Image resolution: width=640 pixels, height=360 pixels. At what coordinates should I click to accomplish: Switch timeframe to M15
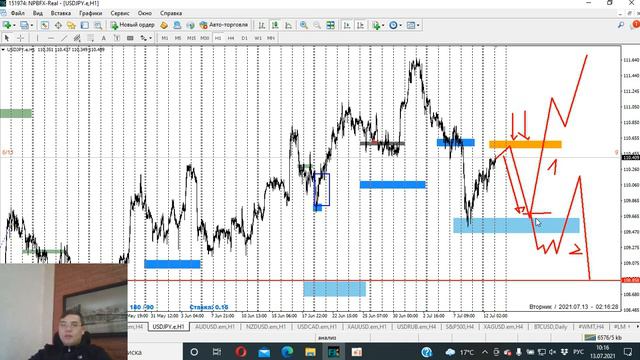point(191,38)
